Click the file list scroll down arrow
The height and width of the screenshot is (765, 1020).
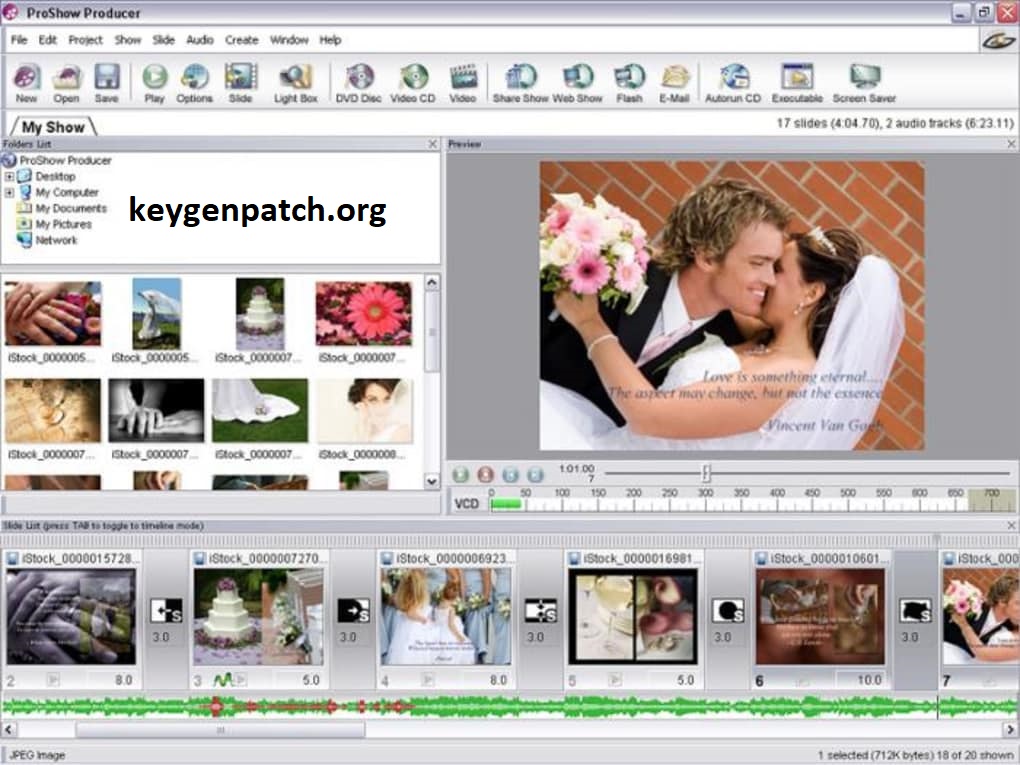click(x=431, y=481)
